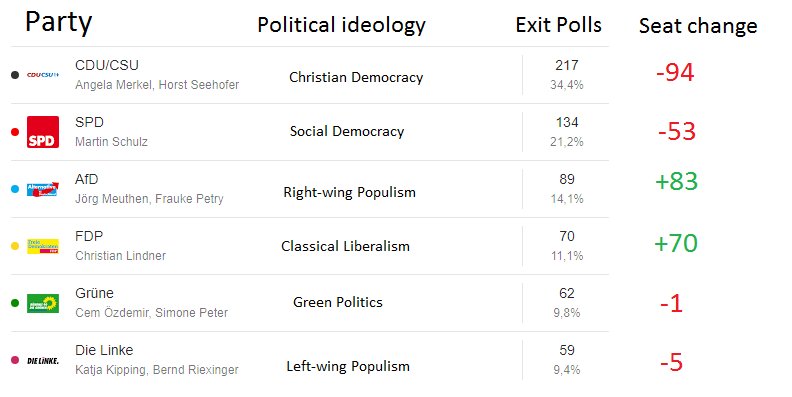Select the green Grüne sunflower logo
The image size is (792, 397).
click(x=43, y=303)
